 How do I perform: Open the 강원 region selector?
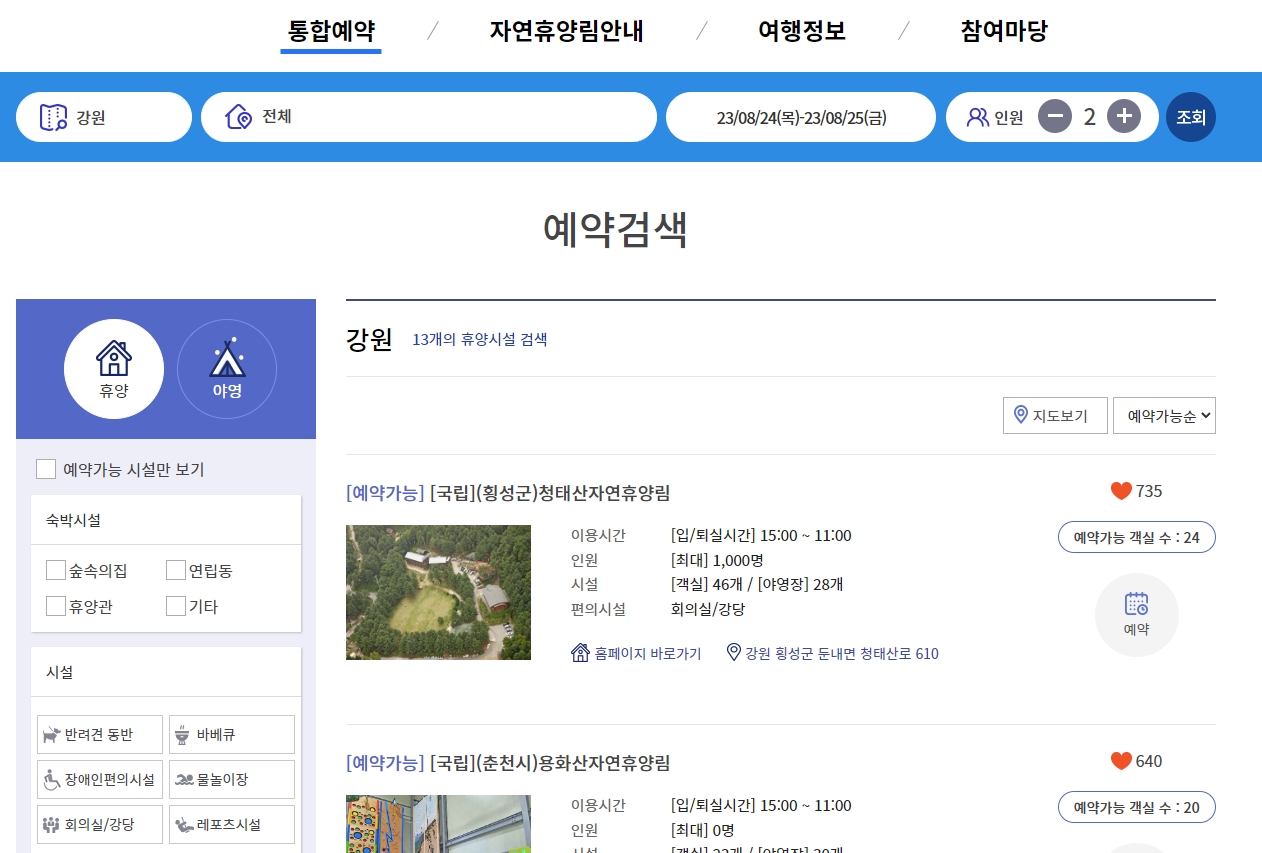pyautogui.click(x=103, y=116)
